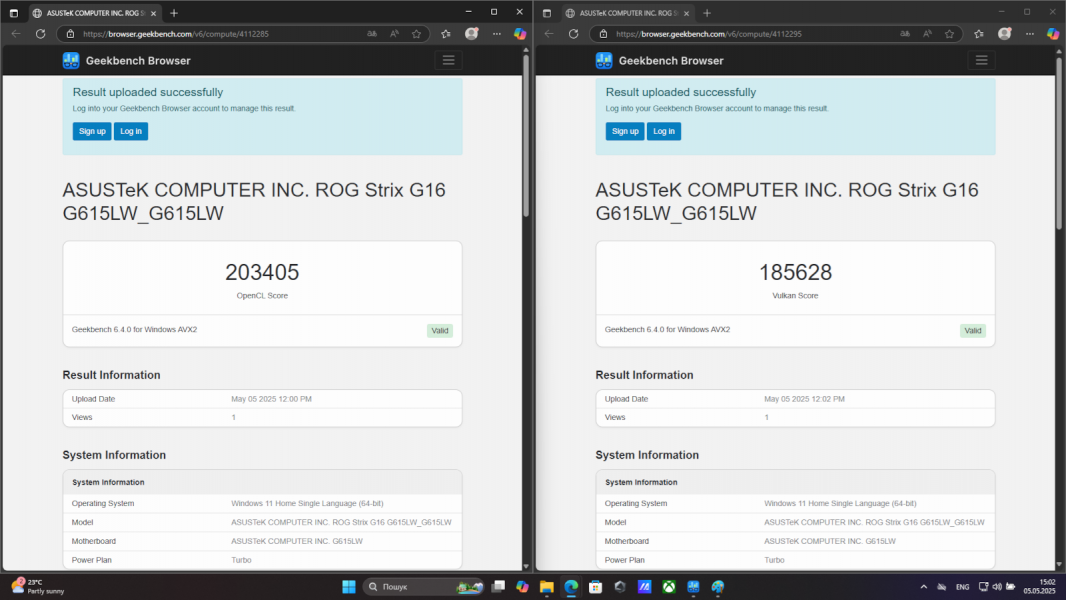Add the right window's page to favorites
This screenshot has height=600, width=1066.
tap(949, 34)
